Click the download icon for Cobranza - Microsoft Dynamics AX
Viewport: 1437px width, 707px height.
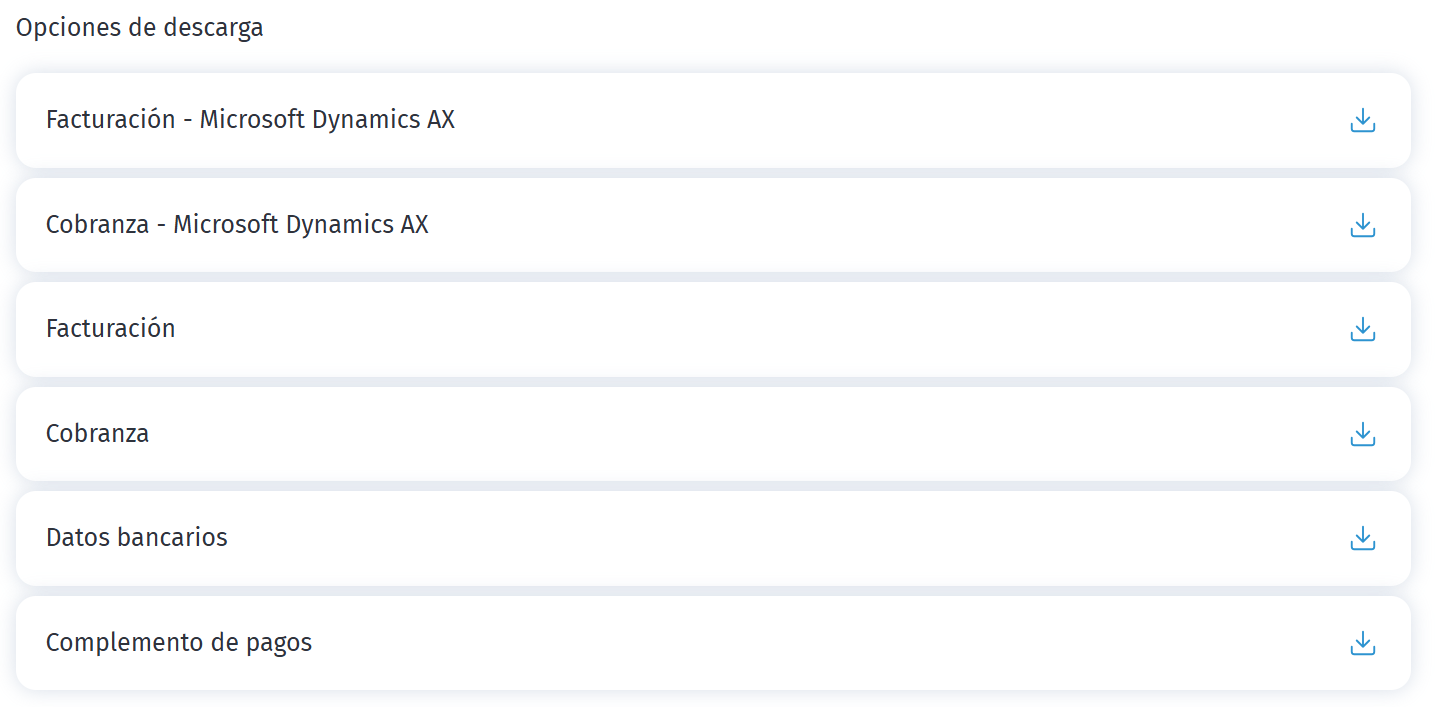(1362, 225)
